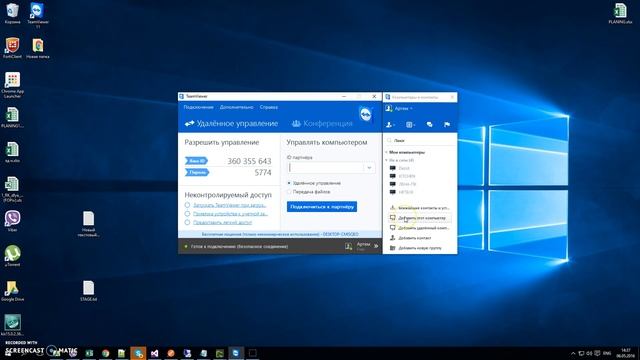Open the Google Drive desktop shortcut
Image resolution: width=640 pixels, height=360 pixels.
(x=12, y=291)
